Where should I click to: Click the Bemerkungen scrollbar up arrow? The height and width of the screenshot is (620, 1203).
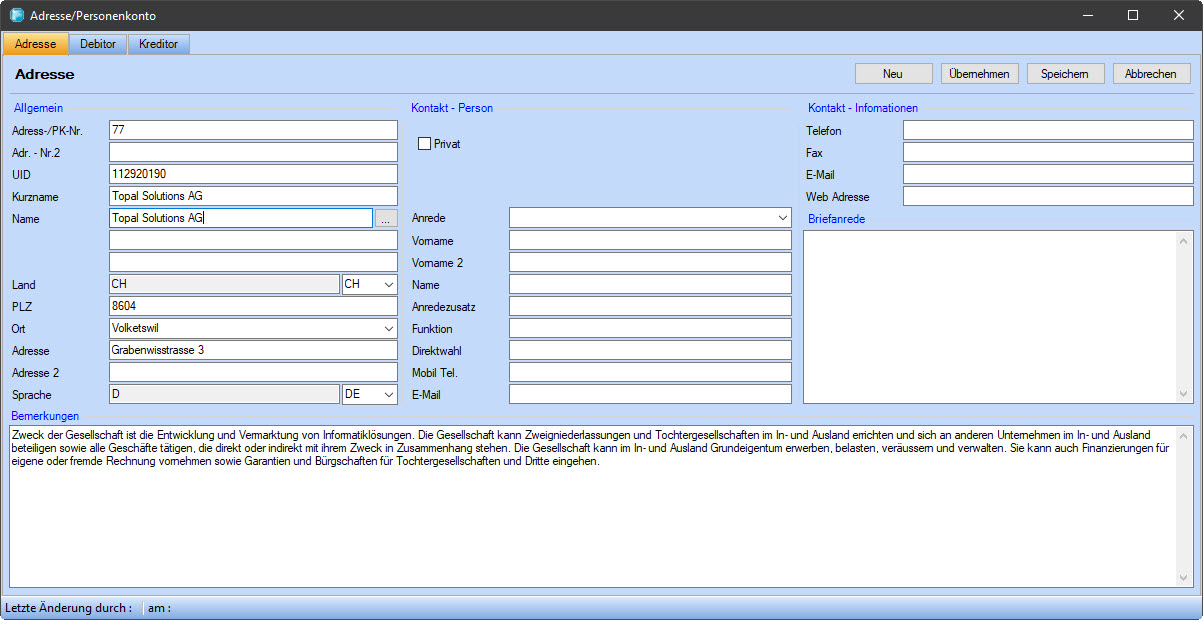(x=1186, y=435)
